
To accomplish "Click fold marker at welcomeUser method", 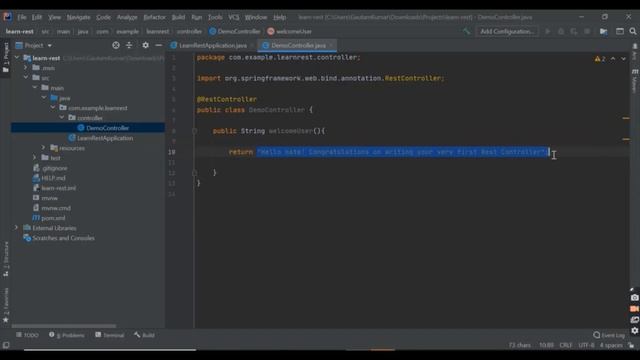I will pyautogui.click(x=194, y=131).
